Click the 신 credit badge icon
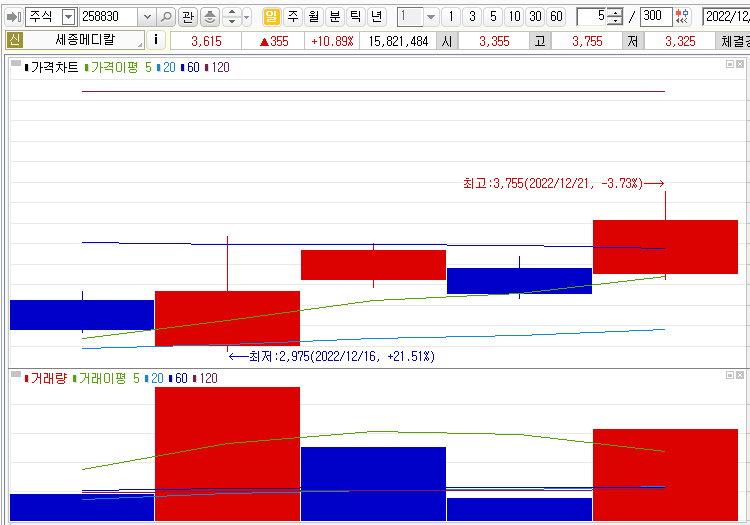 tap(14, 40)
